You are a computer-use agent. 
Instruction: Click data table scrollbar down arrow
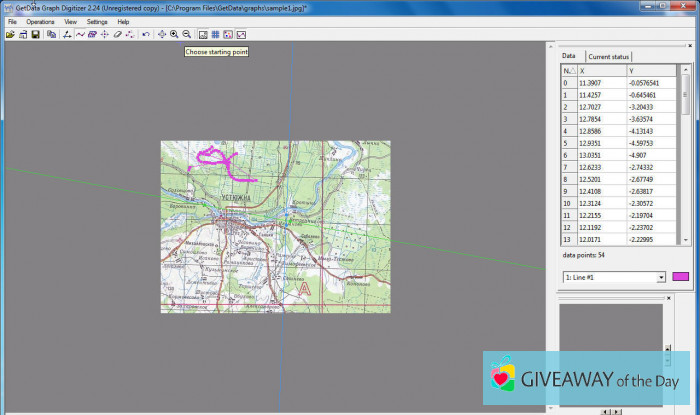(685, 240)
